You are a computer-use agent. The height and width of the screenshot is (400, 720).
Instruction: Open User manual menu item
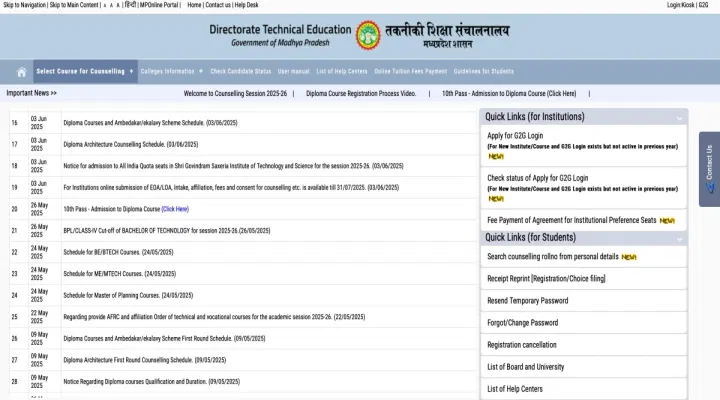(293, 71)
